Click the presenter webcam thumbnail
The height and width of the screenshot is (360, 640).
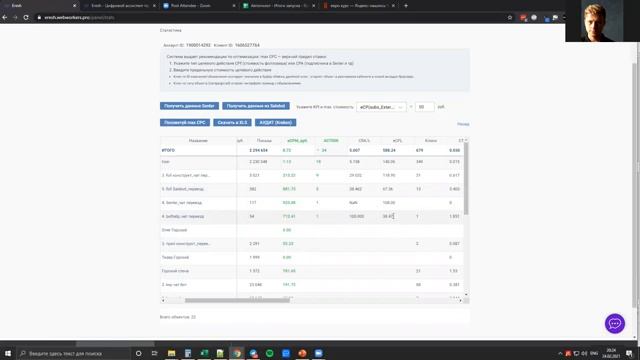click(602, 21)
